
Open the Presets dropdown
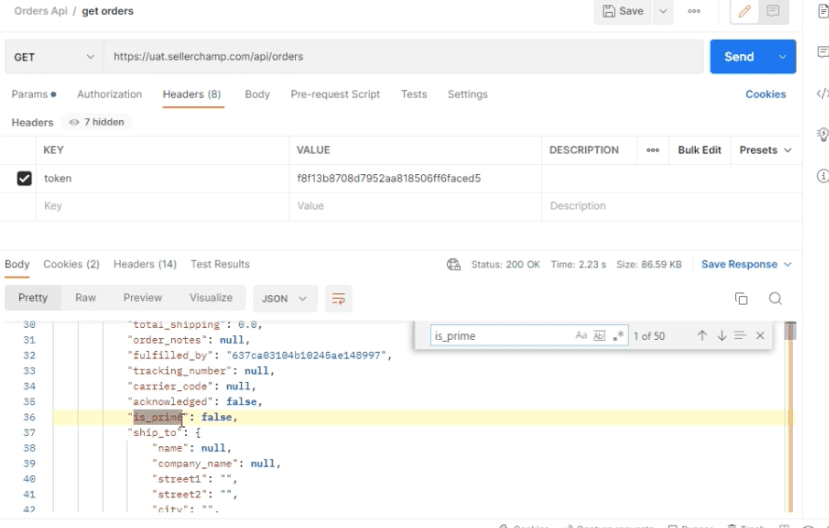(765, 150)
